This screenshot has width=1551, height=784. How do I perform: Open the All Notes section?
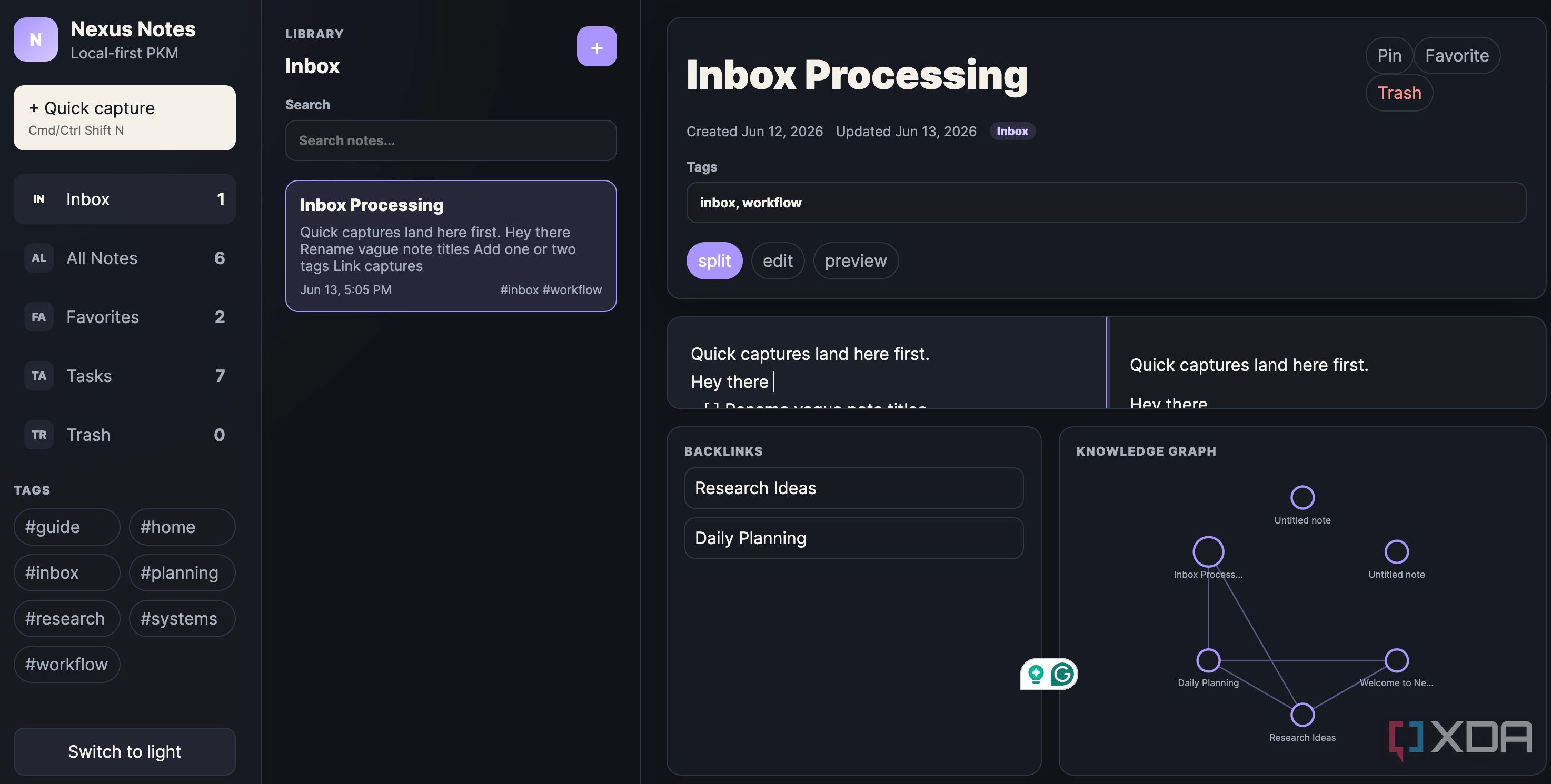pyautogui.click(x=125, y=258)
